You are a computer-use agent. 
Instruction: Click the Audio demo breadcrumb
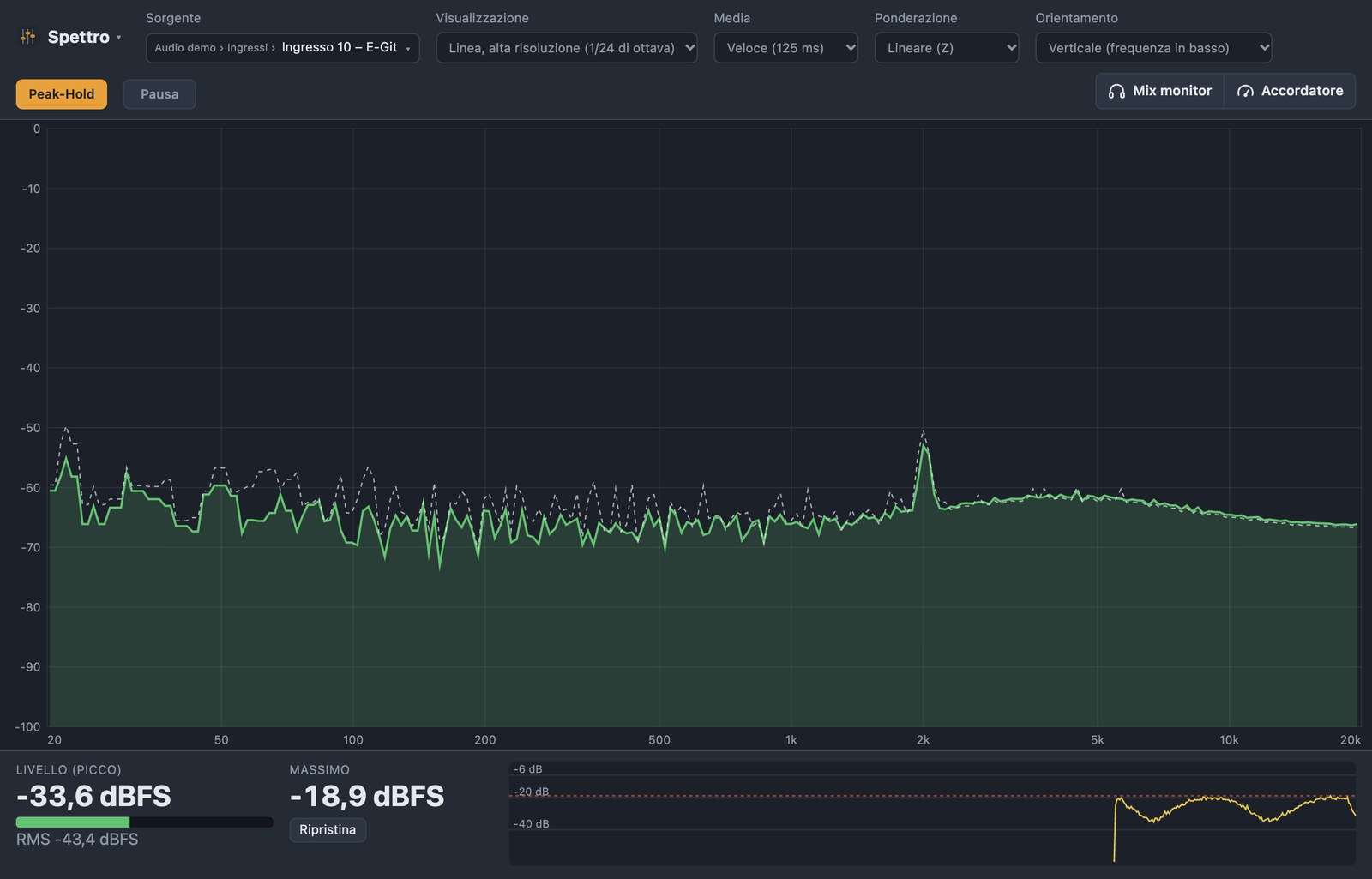185,48
